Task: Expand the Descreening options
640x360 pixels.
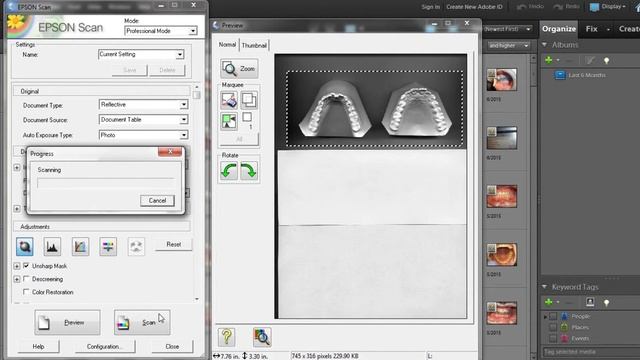Action: pos(17,279)
